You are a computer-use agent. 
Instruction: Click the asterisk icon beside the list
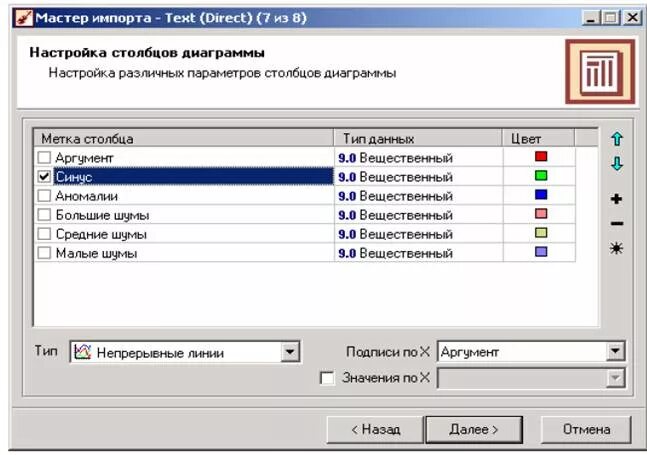click(616, 248)
